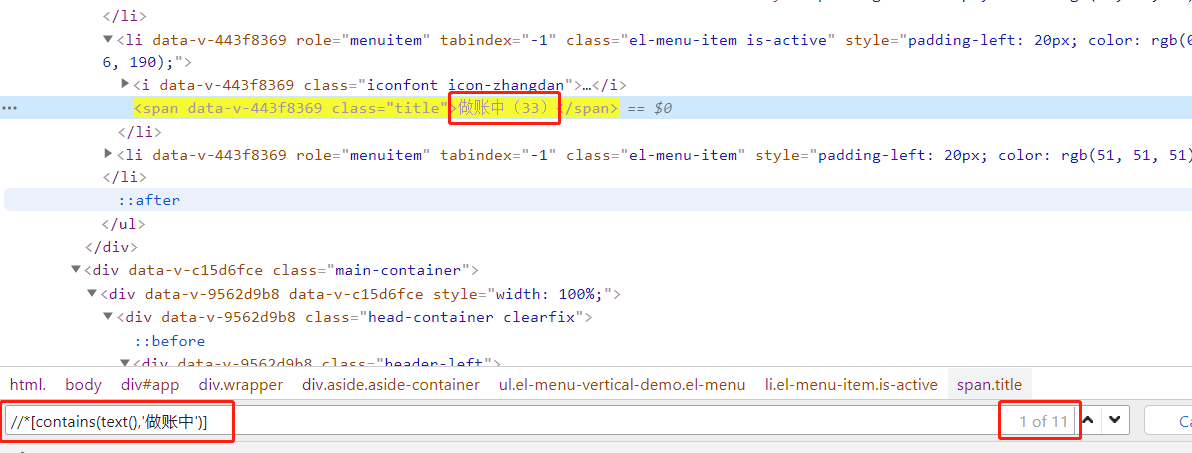The width and height of the screenshot is (1192, 453).
Task: Expand the non-active el-menu-item li node
Action: [108, 155]
